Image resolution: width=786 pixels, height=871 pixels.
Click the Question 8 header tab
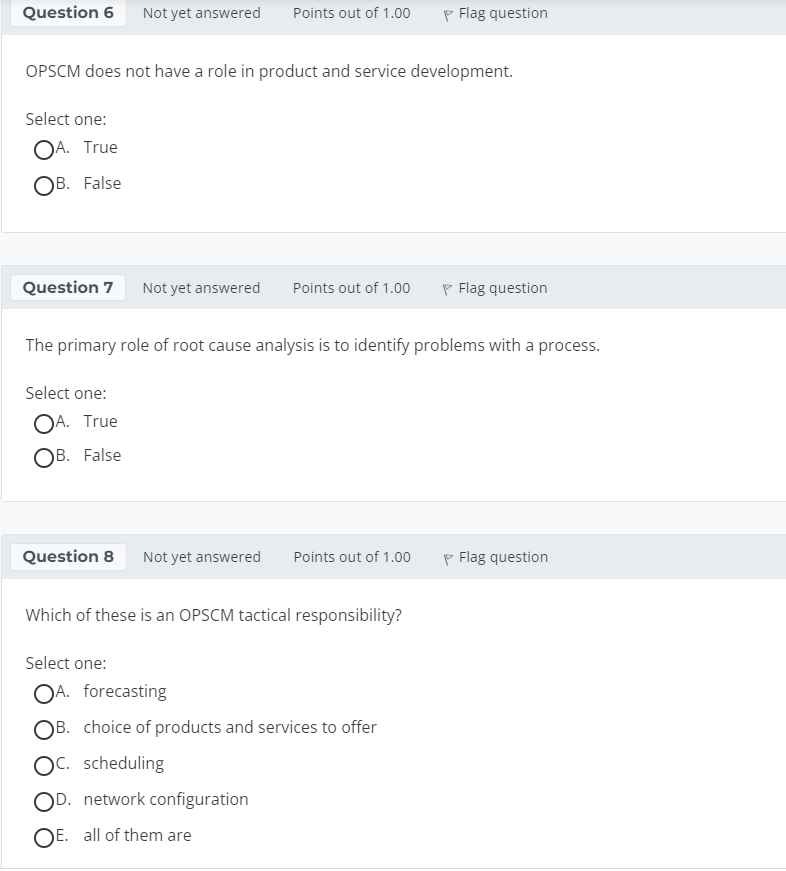pos(67,557)
